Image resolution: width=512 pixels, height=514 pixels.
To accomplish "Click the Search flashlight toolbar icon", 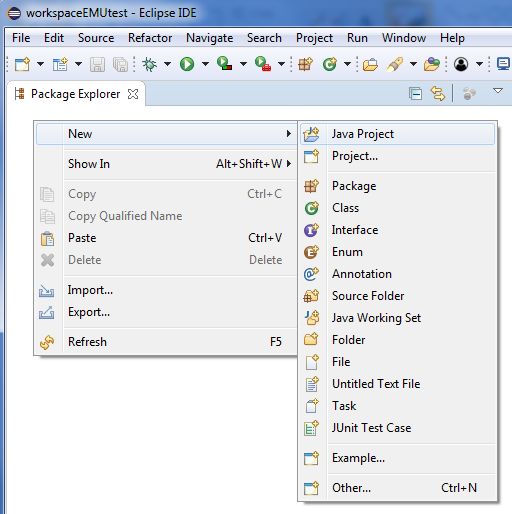I will pos(395,64).
